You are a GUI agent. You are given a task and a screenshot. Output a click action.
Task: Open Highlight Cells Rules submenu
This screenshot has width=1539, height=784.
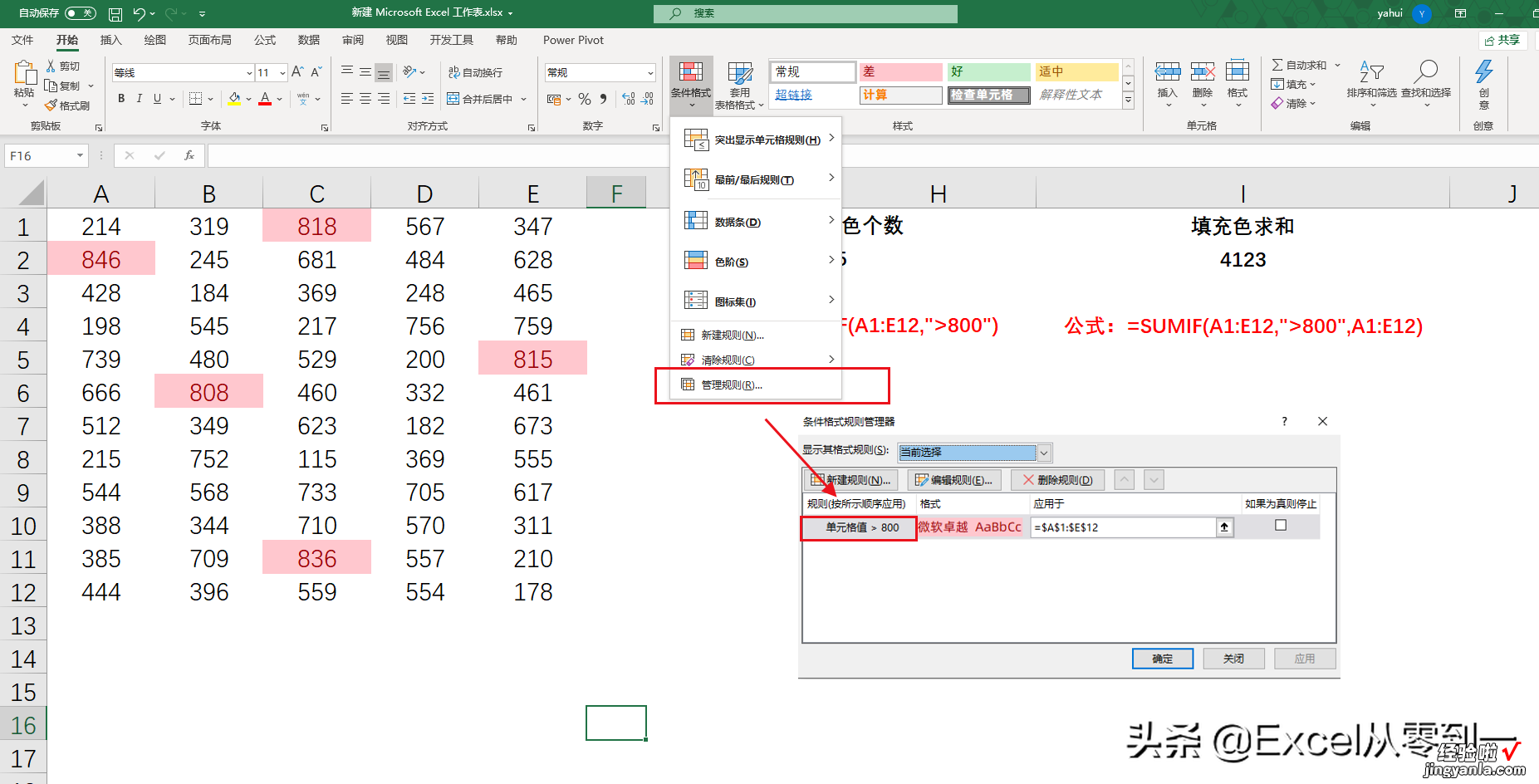click(756, 140)
